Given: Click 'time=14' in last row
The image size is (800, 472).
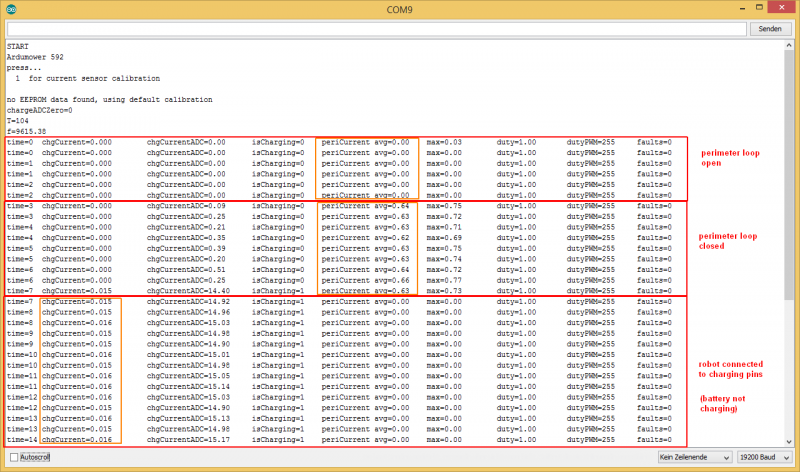Looking at the screenshot, I should (x=22, y=440).
